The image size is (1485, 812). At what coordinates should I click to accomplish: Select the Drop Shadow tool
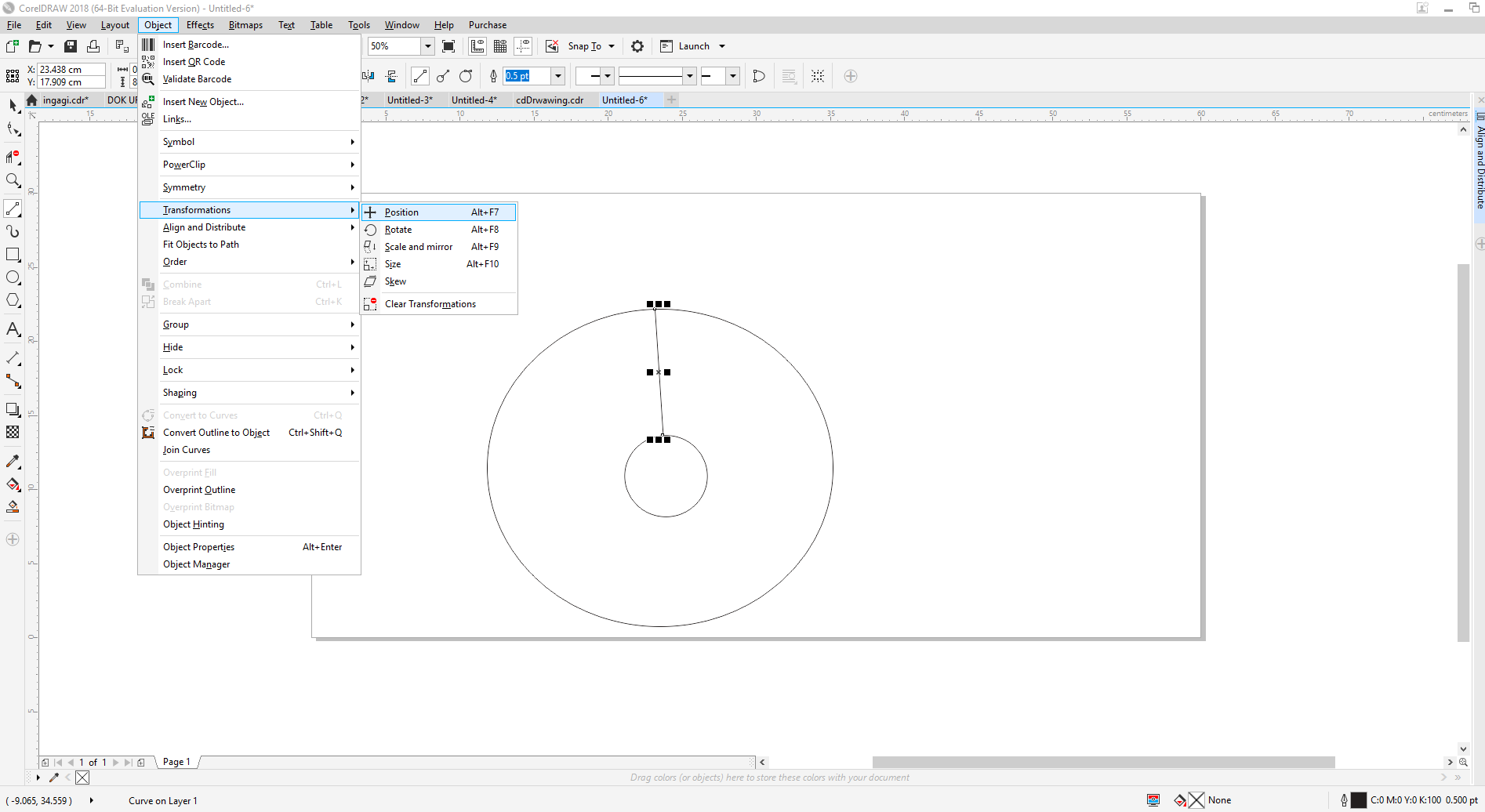click(13, 409)
